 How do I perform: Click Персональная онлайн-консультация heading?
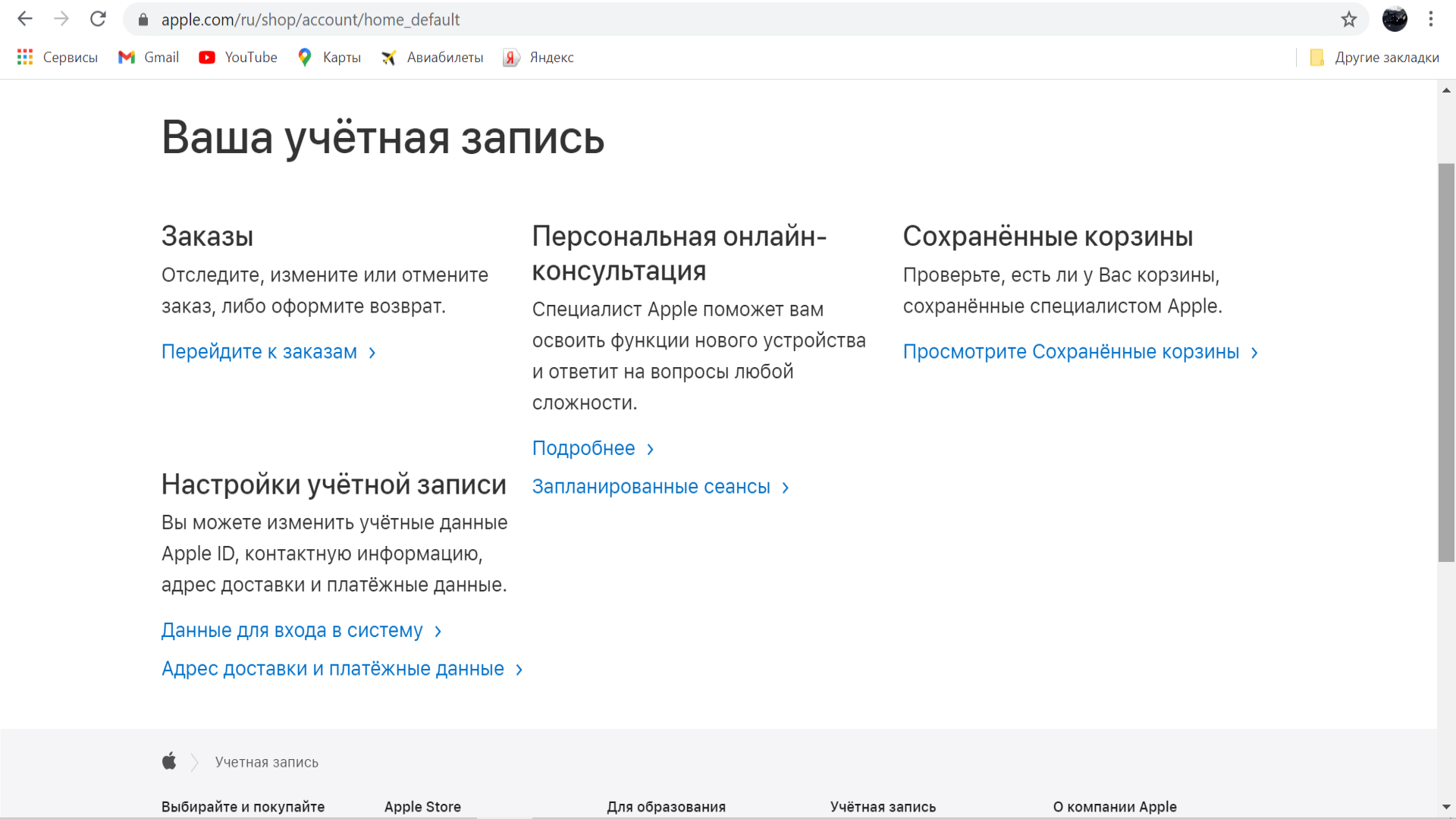pos(679,254)
